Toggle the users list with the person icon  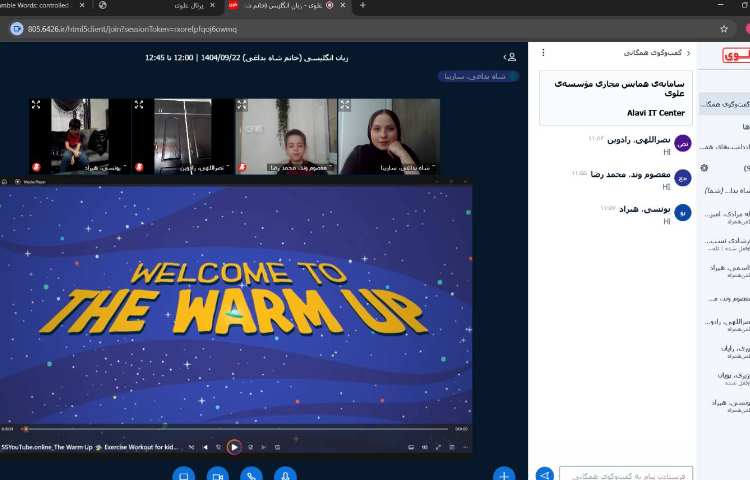click(511, 57)
